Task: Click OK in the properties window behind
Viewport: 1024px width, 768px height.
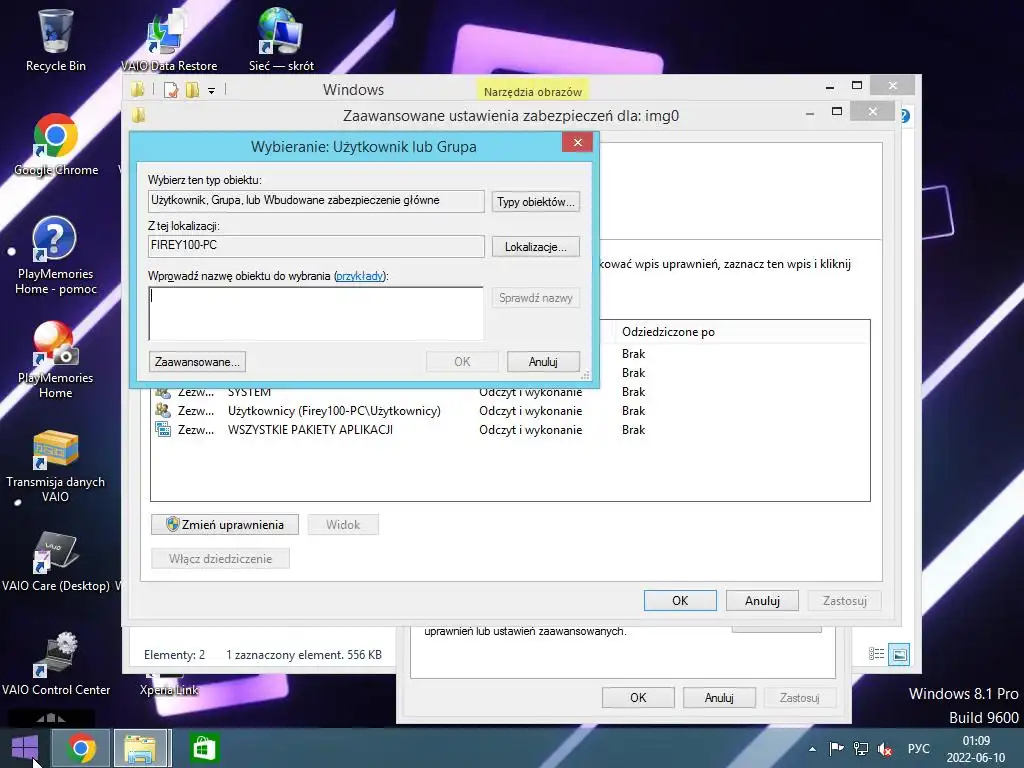Action: tap(638, 697)
